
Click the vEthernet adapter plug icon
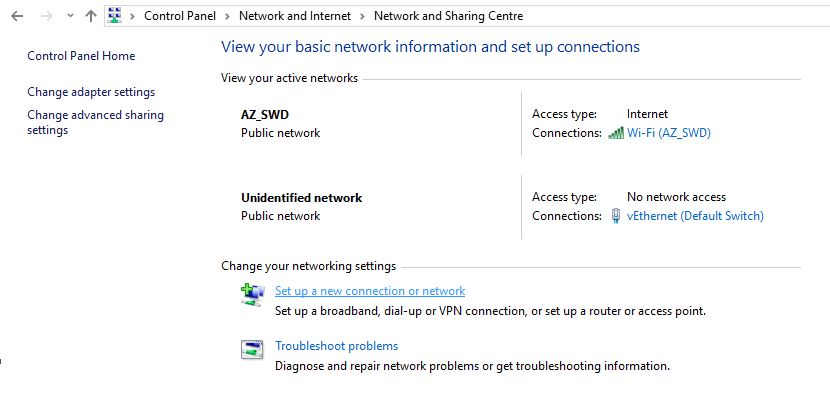[616, 215]
